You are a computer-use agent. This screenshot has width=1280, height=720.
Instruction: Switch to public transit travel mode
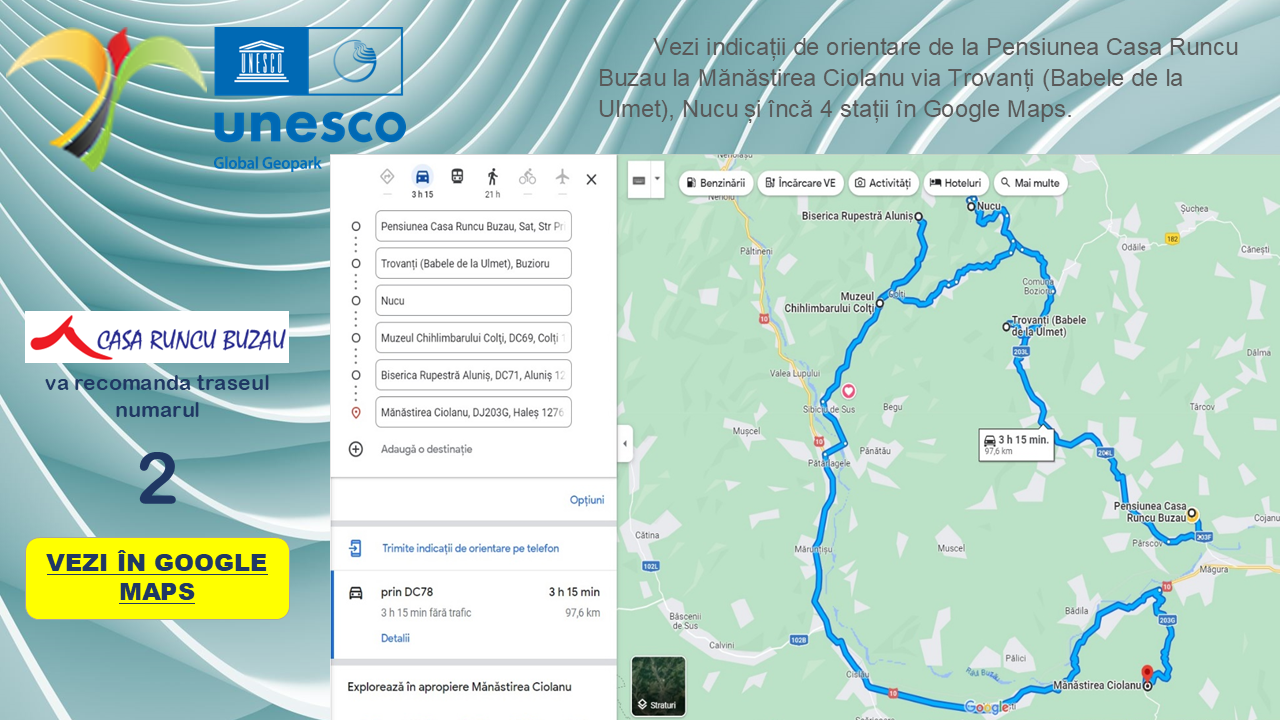(x=457, y=177)
